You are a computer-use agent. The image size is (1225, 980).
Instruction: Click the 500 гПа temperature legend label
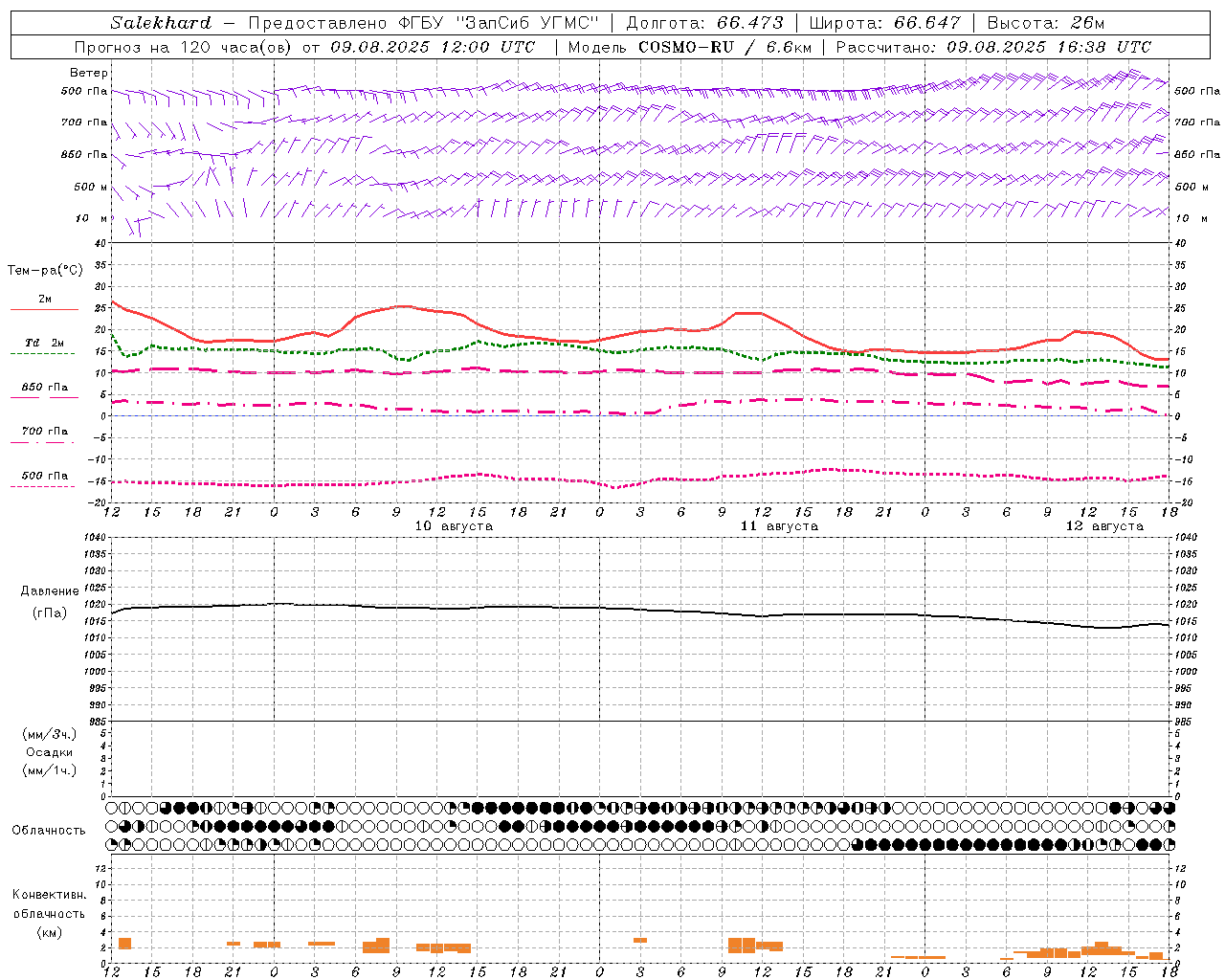click(x=45, y=476)
